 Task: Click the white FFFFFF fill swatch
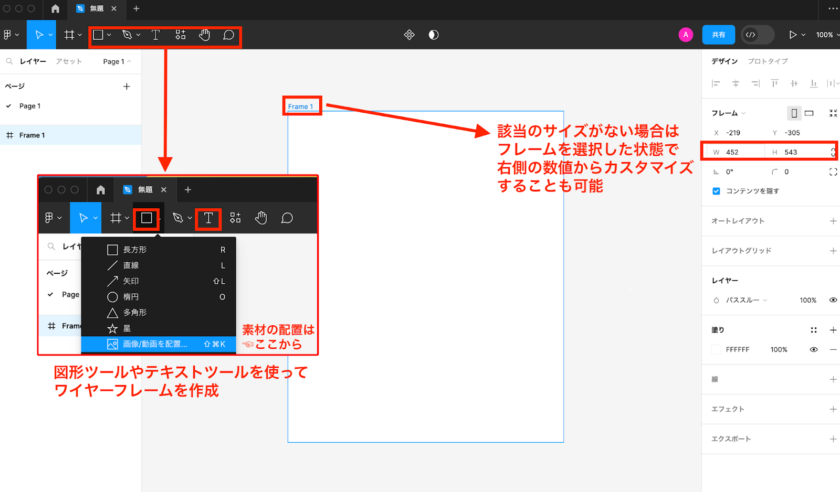click(x=716, y=349)
